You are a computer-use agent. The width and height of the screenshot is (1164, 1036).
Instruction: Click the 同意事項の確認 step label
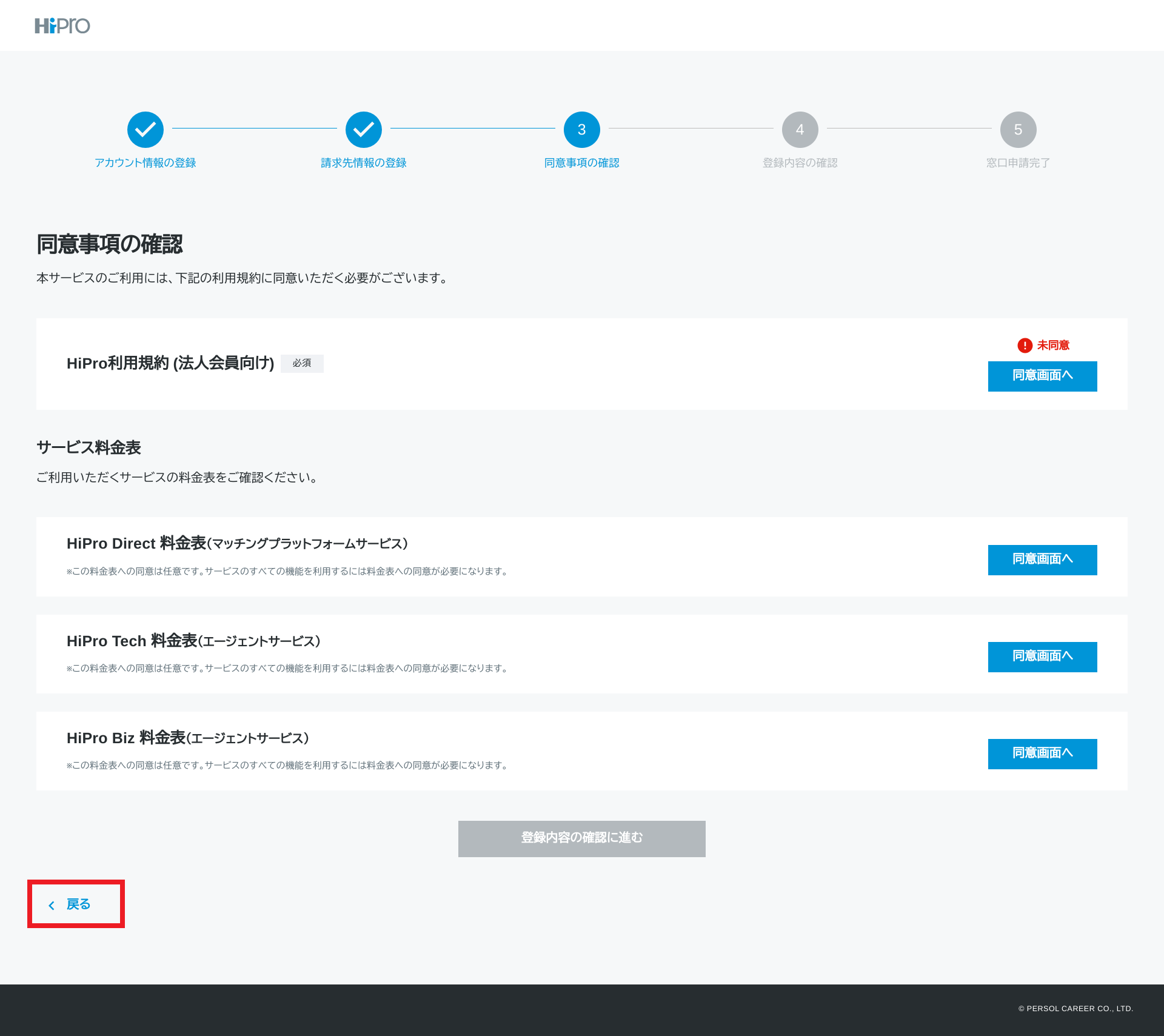click(x=581, y=162)
